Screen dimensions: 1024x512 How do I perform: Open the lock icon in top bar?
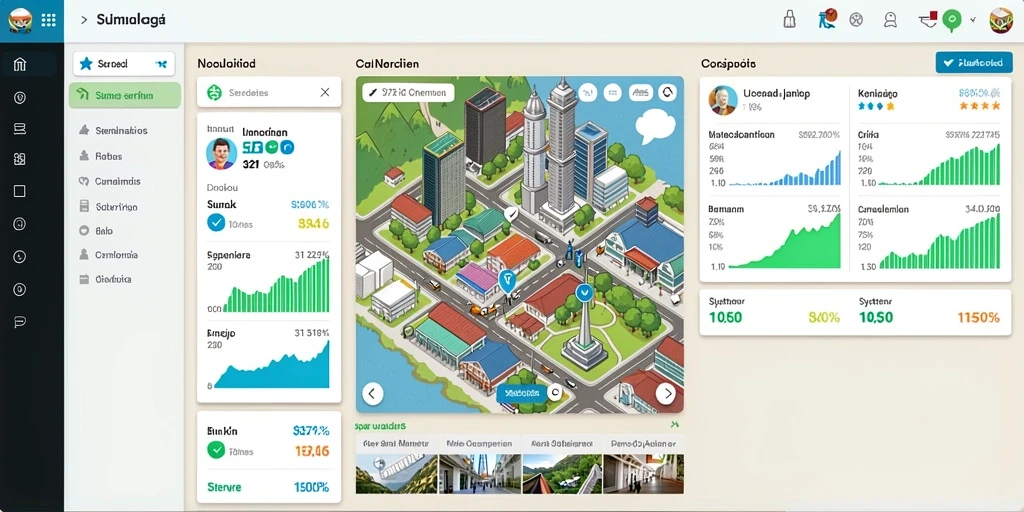coord(790,19)
